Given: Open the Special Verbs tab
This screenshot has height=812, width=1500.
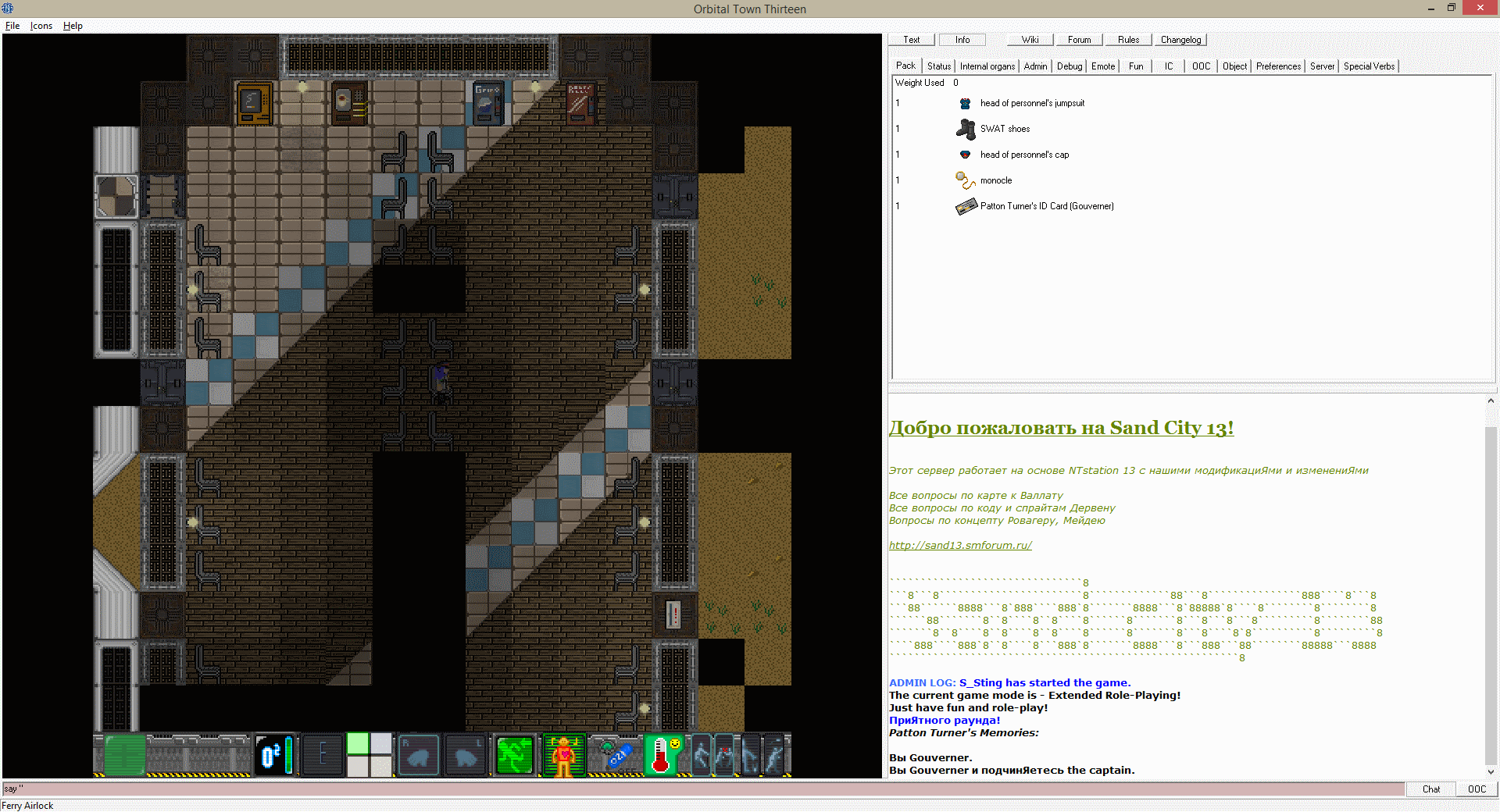Looking at the screenshot, I should [x=1369, y=66].
